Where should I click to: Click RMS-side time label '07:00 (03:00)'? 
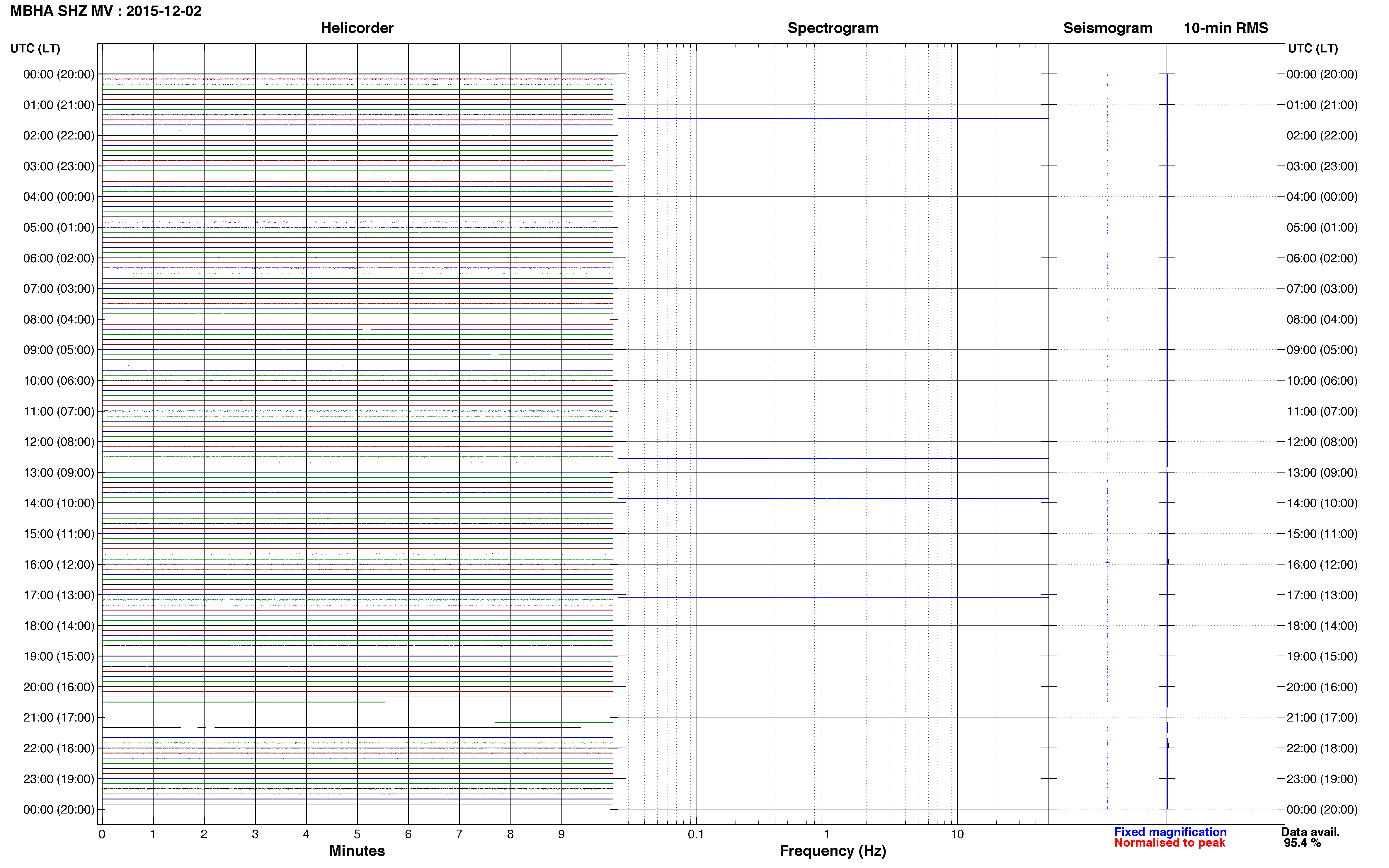[1322, 289]
